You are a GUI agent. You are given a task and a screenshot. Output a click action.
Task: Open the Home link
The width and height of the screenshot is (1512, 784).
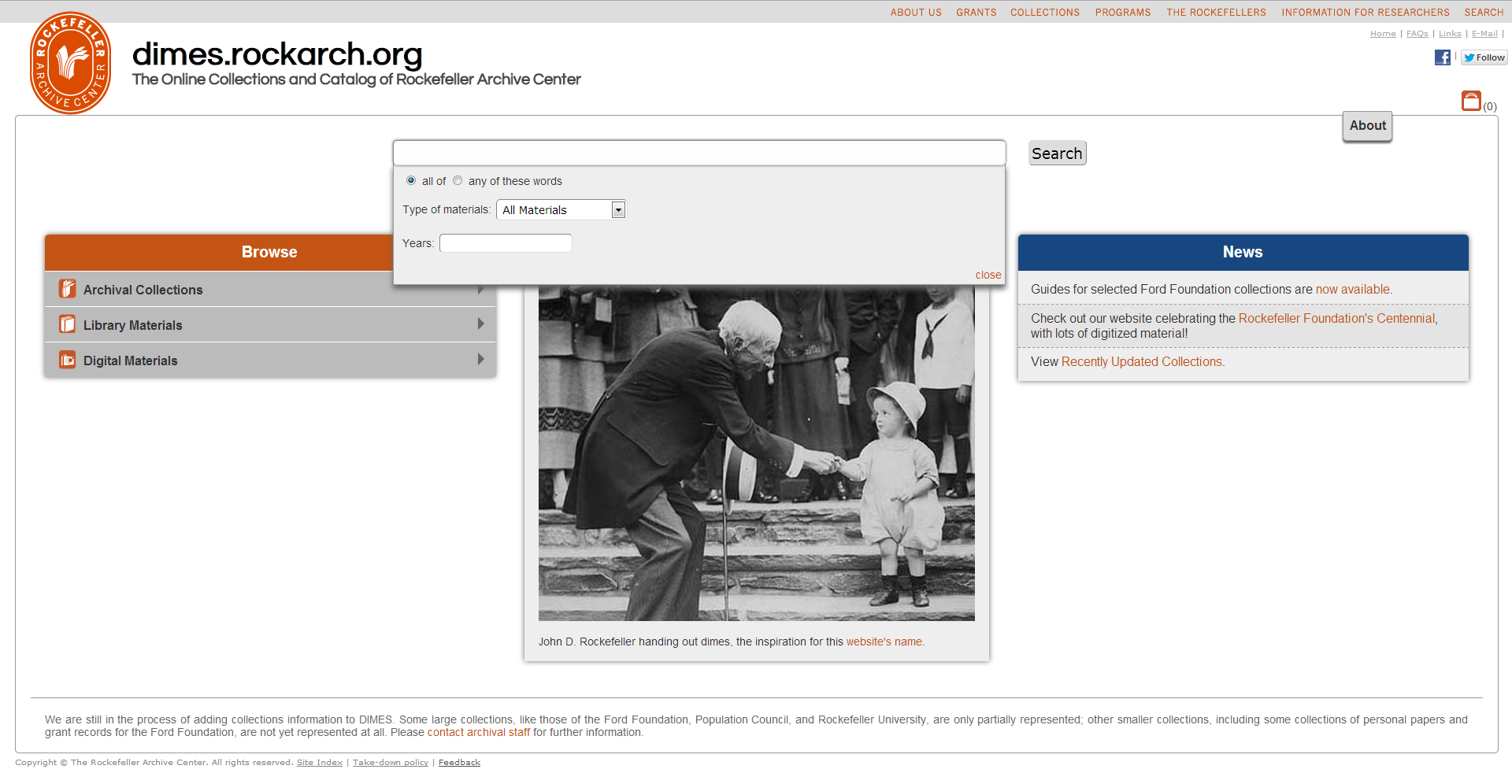(1383, 34)
